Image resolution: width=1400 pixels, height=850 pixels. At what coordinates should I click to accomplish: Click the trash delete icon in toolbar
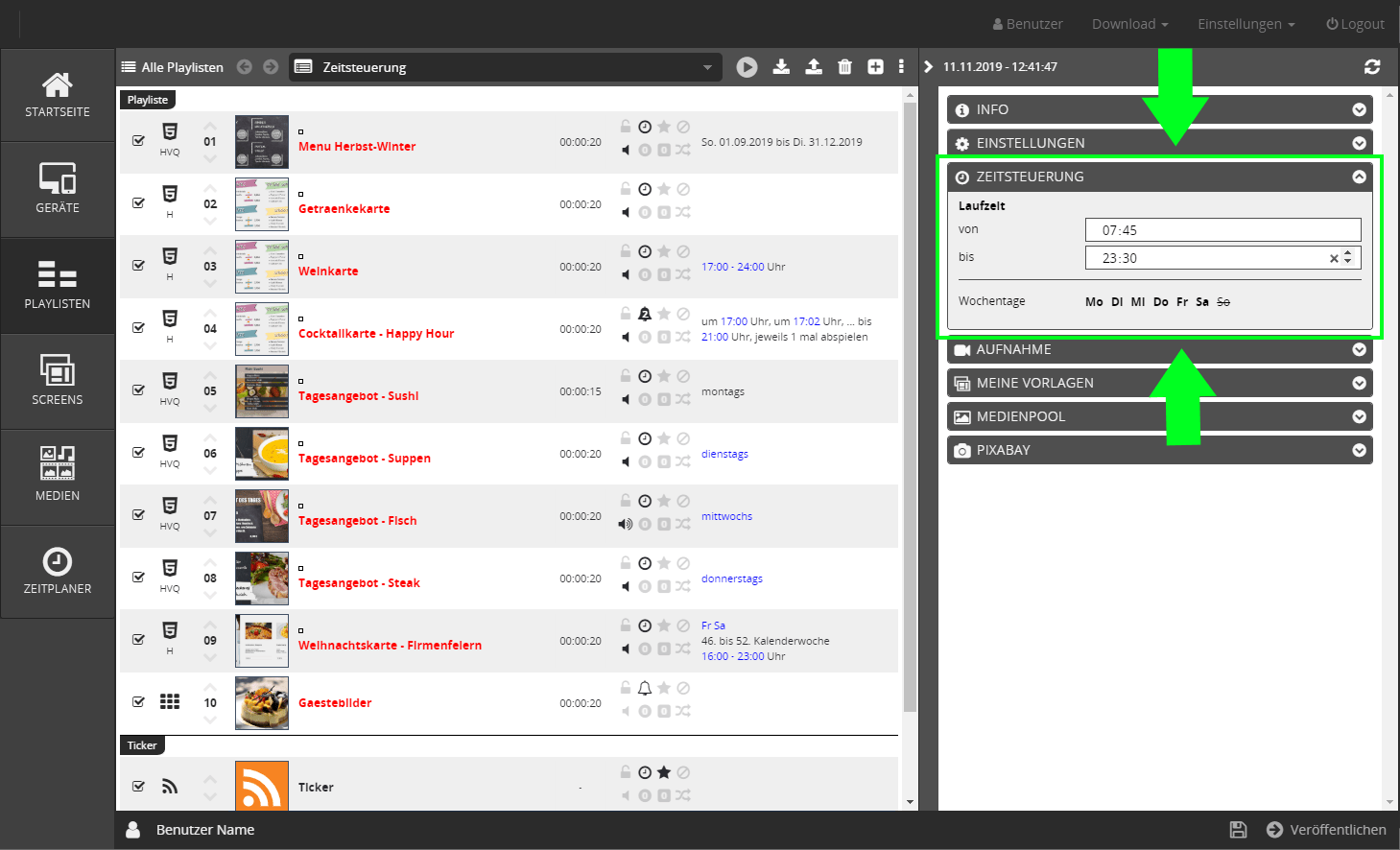[844, 67]
